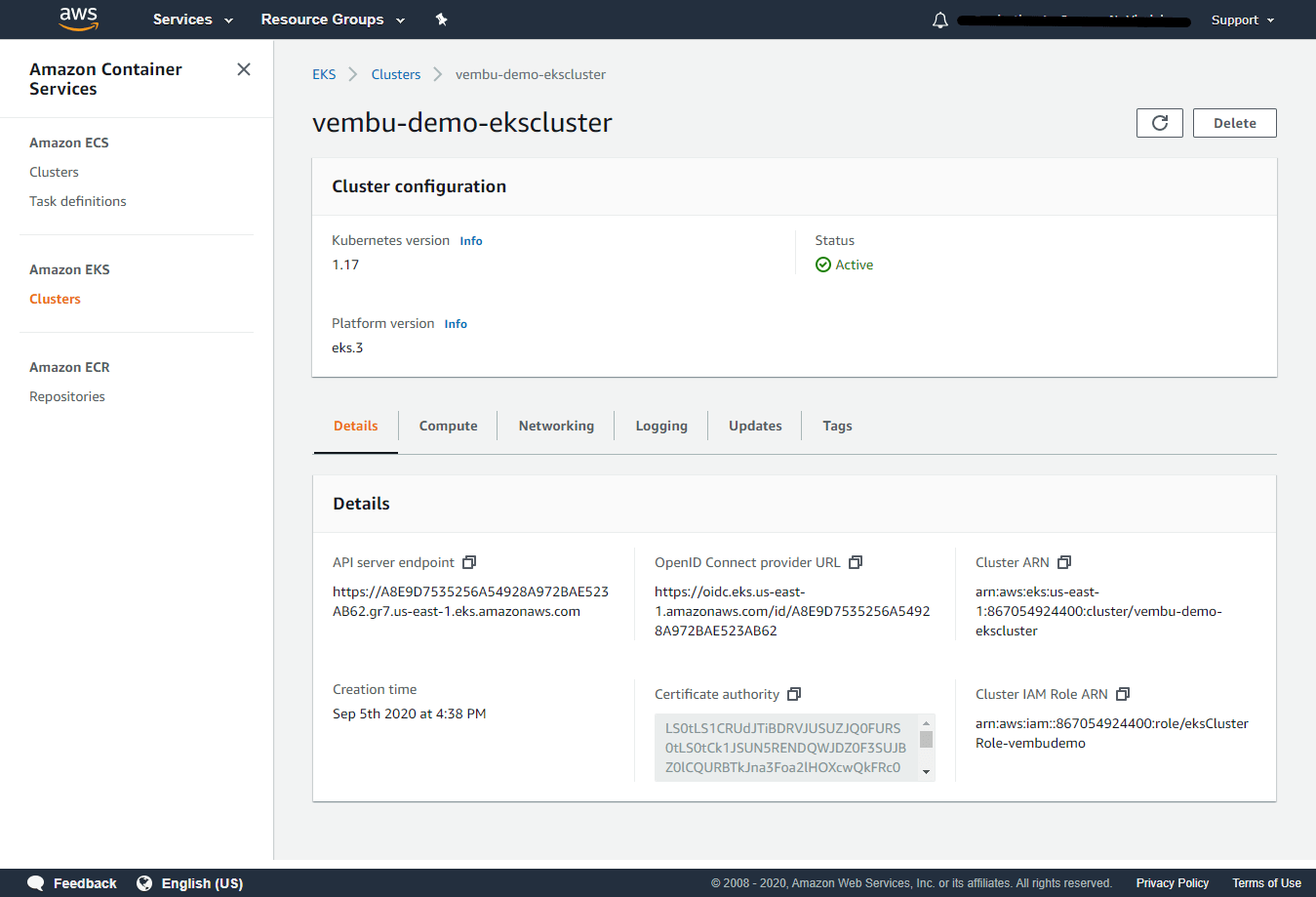Copy the Cluster IAM Role ARN
The height and width of the screenshot is (897, 1316).
coord(1123,694)
